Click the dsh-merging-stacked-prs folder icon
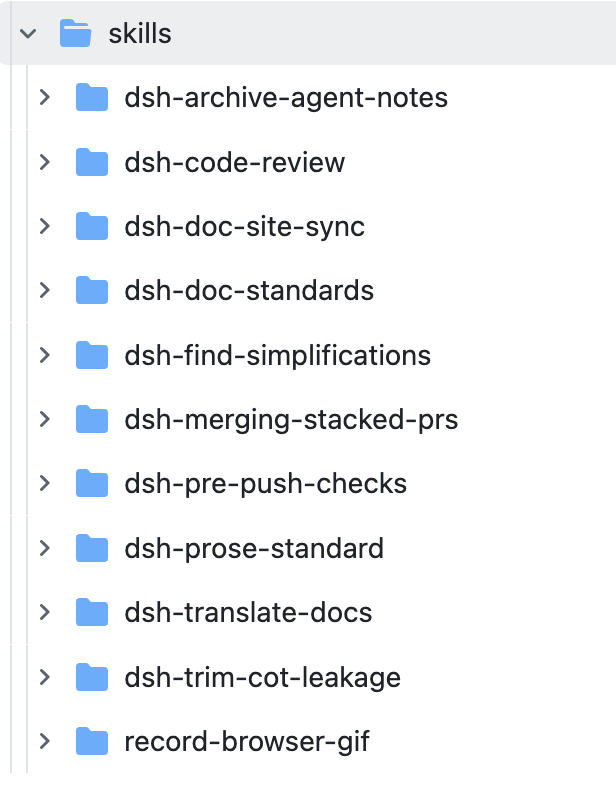The height and width of the screenshot is (788, 616). (x=92, y=419)
